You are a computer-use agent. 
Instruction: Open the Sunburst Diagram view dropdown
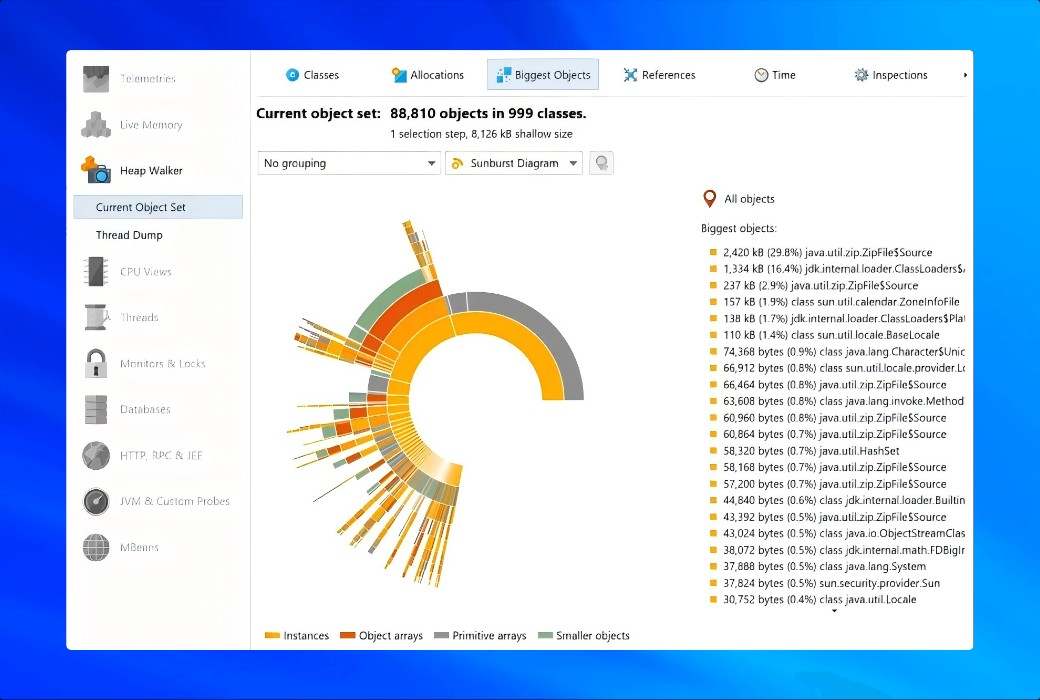tap(514, 163)
